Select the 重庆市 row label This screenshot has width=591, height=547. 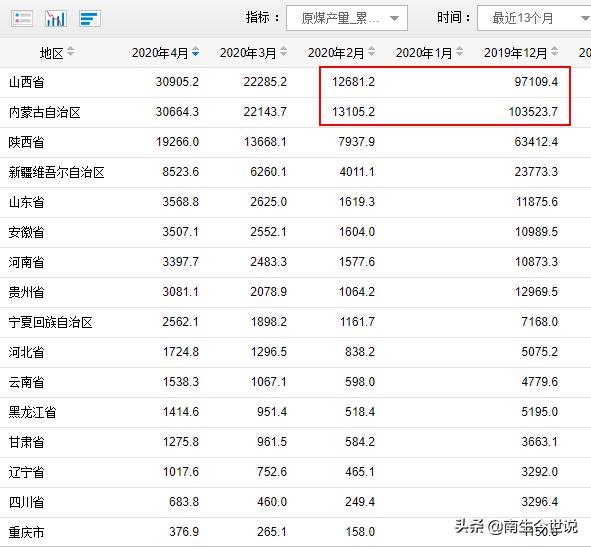click(26, 532)
